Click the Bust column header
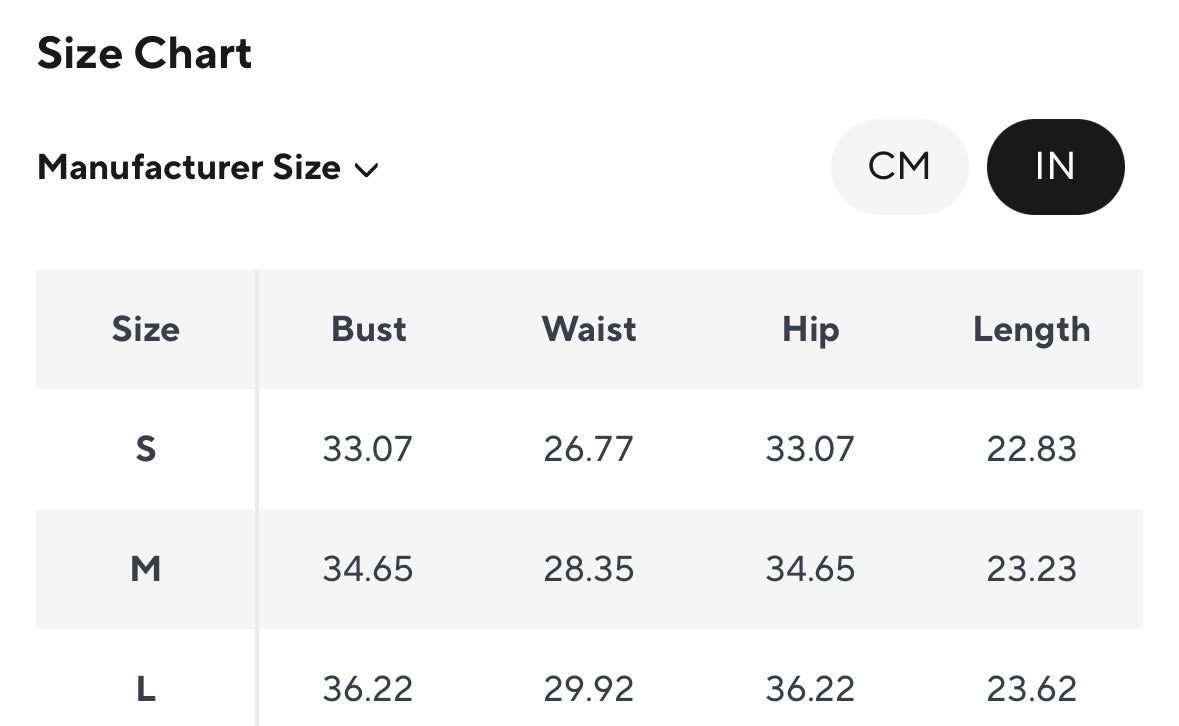Screen dimensions: 1179x726 [369, 329]
